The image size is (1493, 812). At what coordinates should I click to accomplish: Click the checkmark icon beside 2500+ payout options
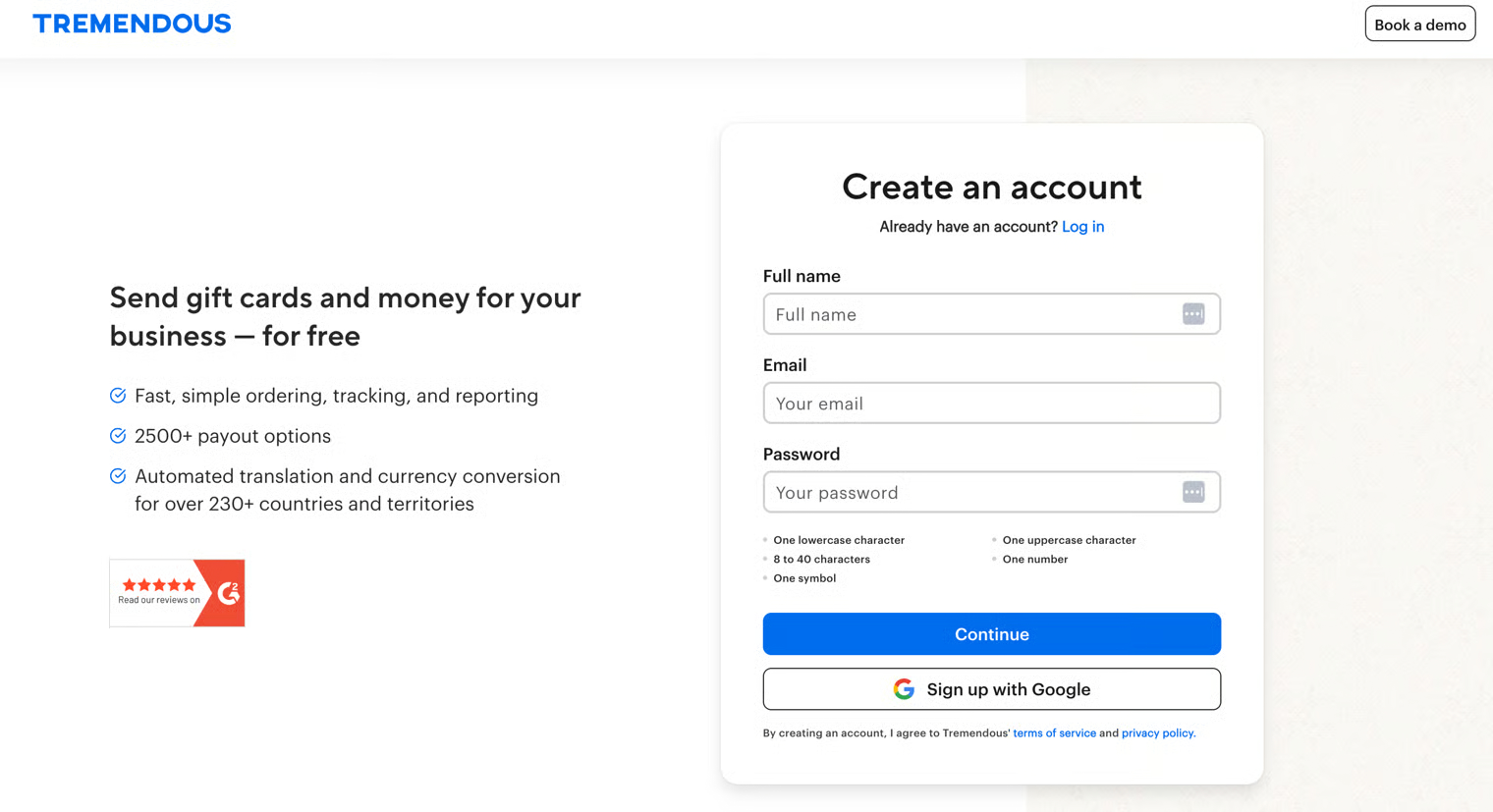pos(118,436)
